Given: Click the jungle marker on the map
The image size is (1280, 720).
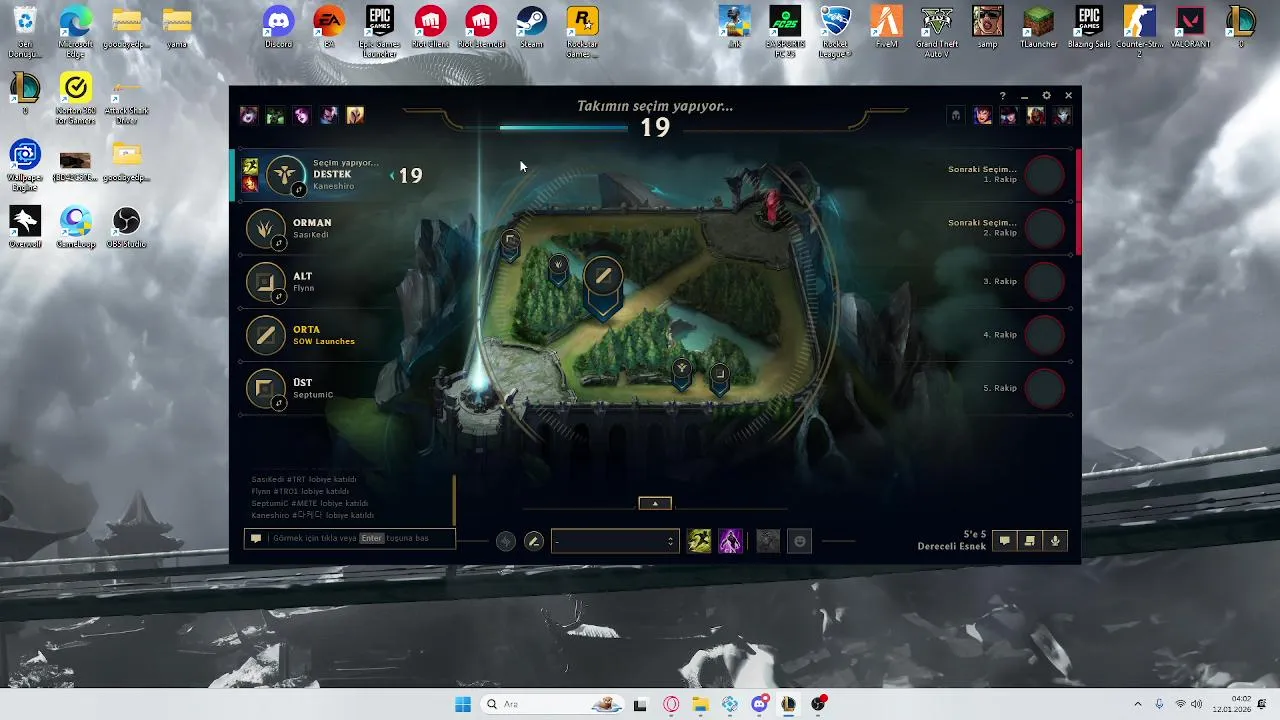Looking at the screenshot, I should point(558,268).
